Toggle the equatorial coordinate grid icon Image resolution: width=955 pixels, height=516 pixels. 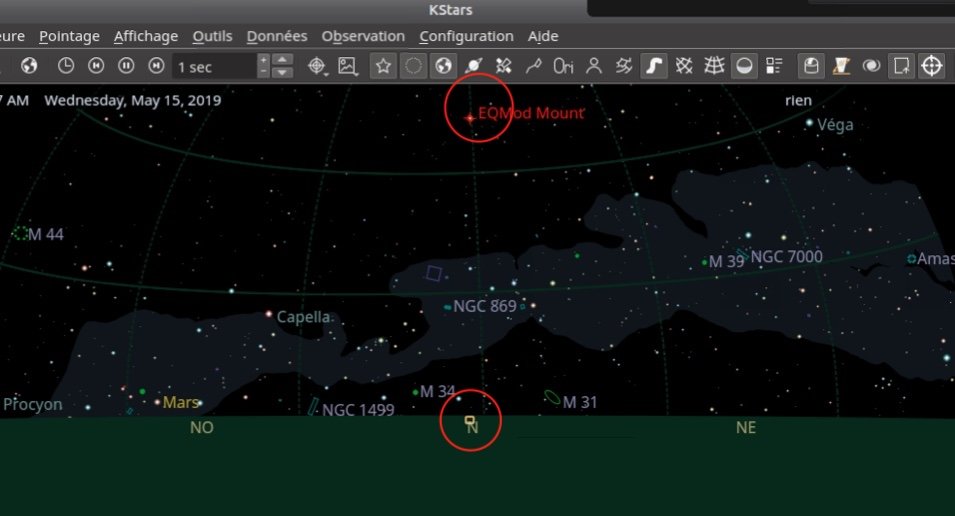tap(684, 66)
